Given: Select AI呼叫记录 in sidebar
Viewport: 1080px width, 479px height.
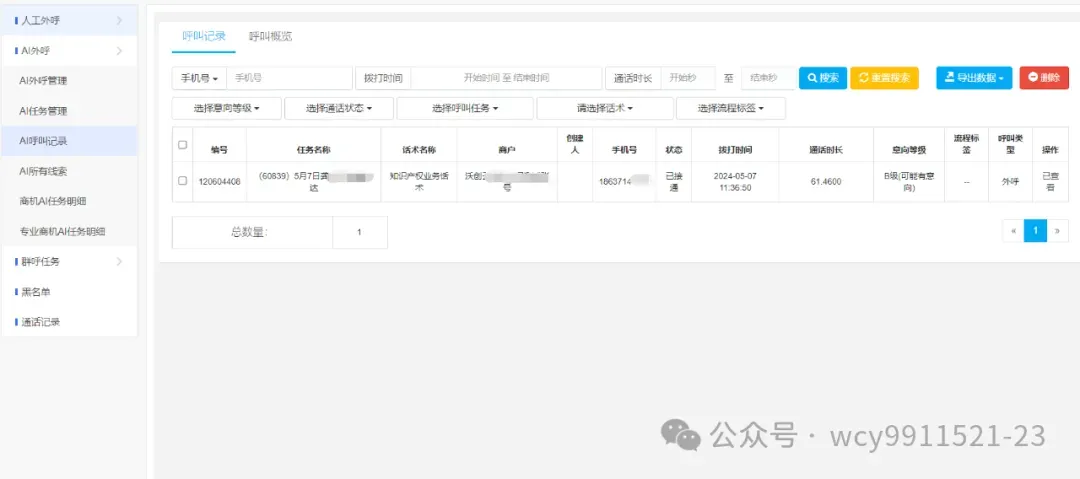Looking at the screenshot, I should pos(43,141).
